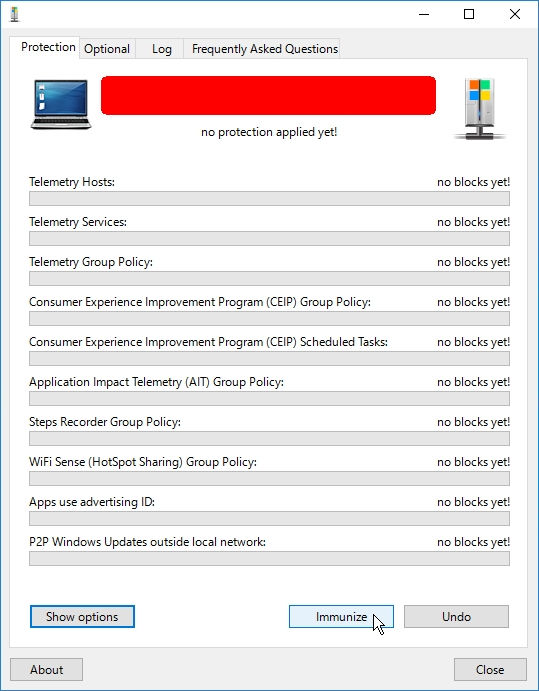
Task: Click 'no protection applied yet!' text
Action: pos(269,132)
